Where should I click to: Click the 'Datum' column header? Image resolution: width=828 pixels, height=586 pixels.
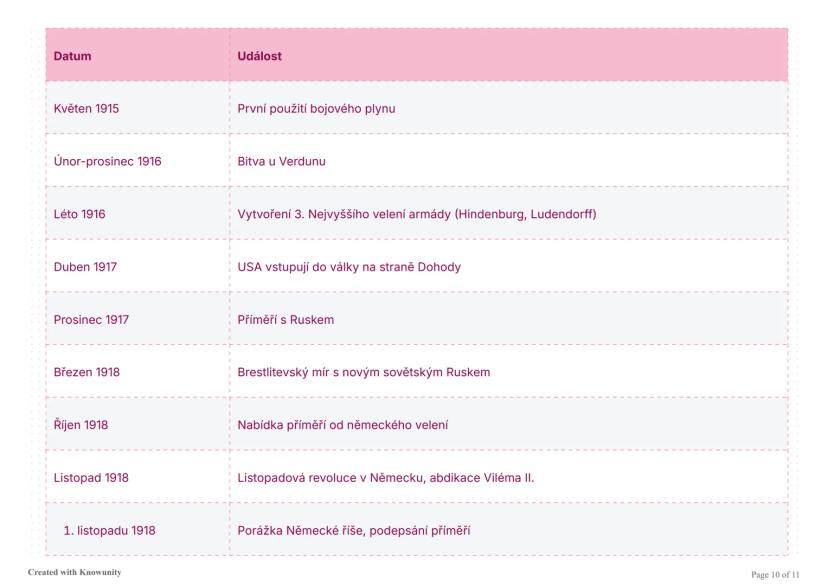(x=73, y=56)
